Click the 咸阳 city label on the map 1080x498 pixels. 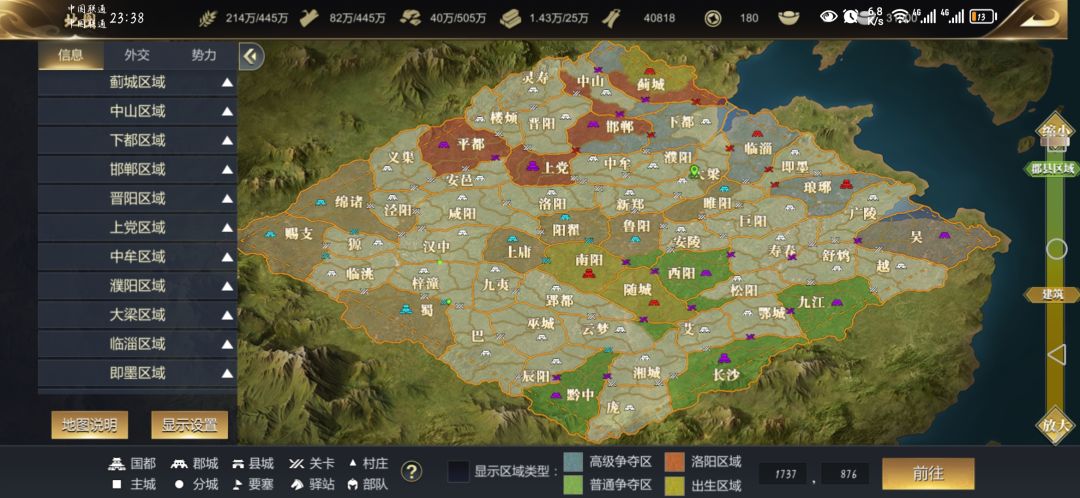coord(461,214)
